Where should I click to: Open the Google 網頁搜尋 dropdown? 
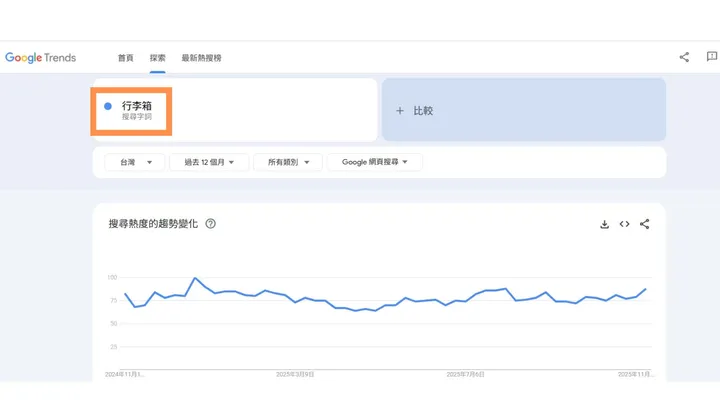374,162
